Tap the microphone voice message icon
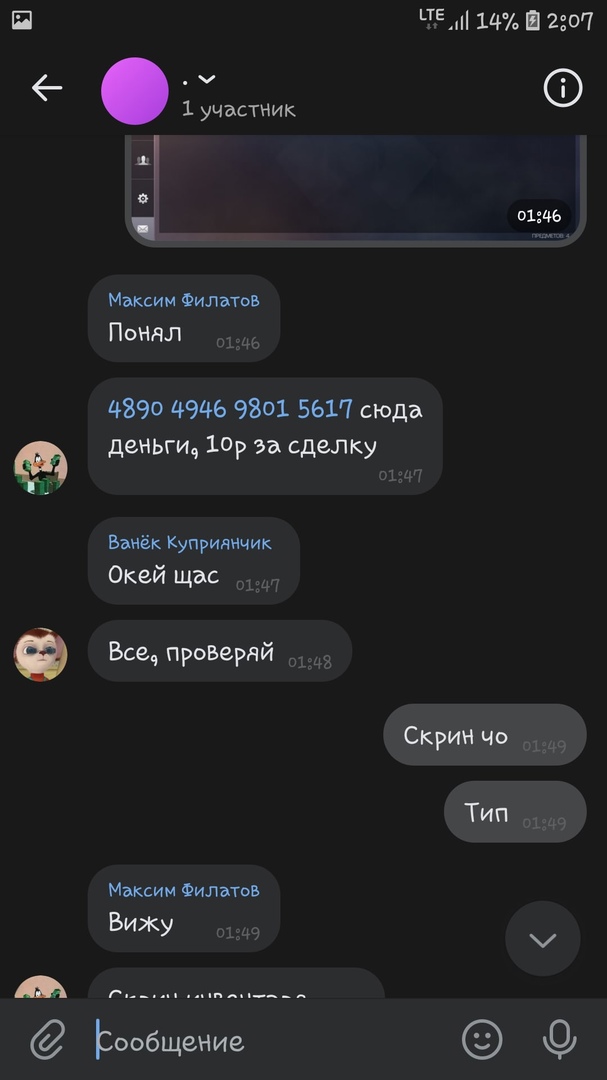 pos(559,1039)
